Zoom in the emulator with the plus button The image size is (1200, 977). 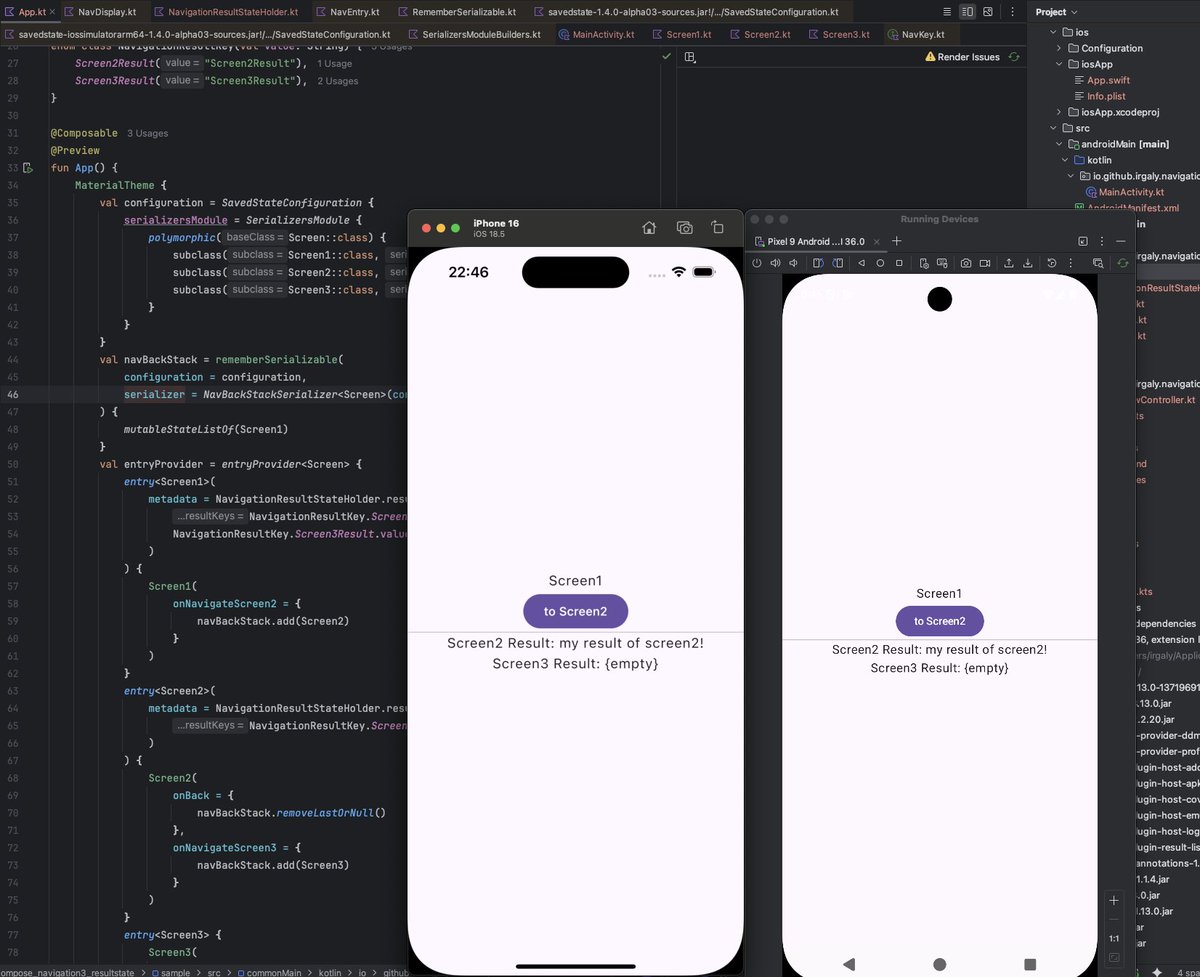1114,901
